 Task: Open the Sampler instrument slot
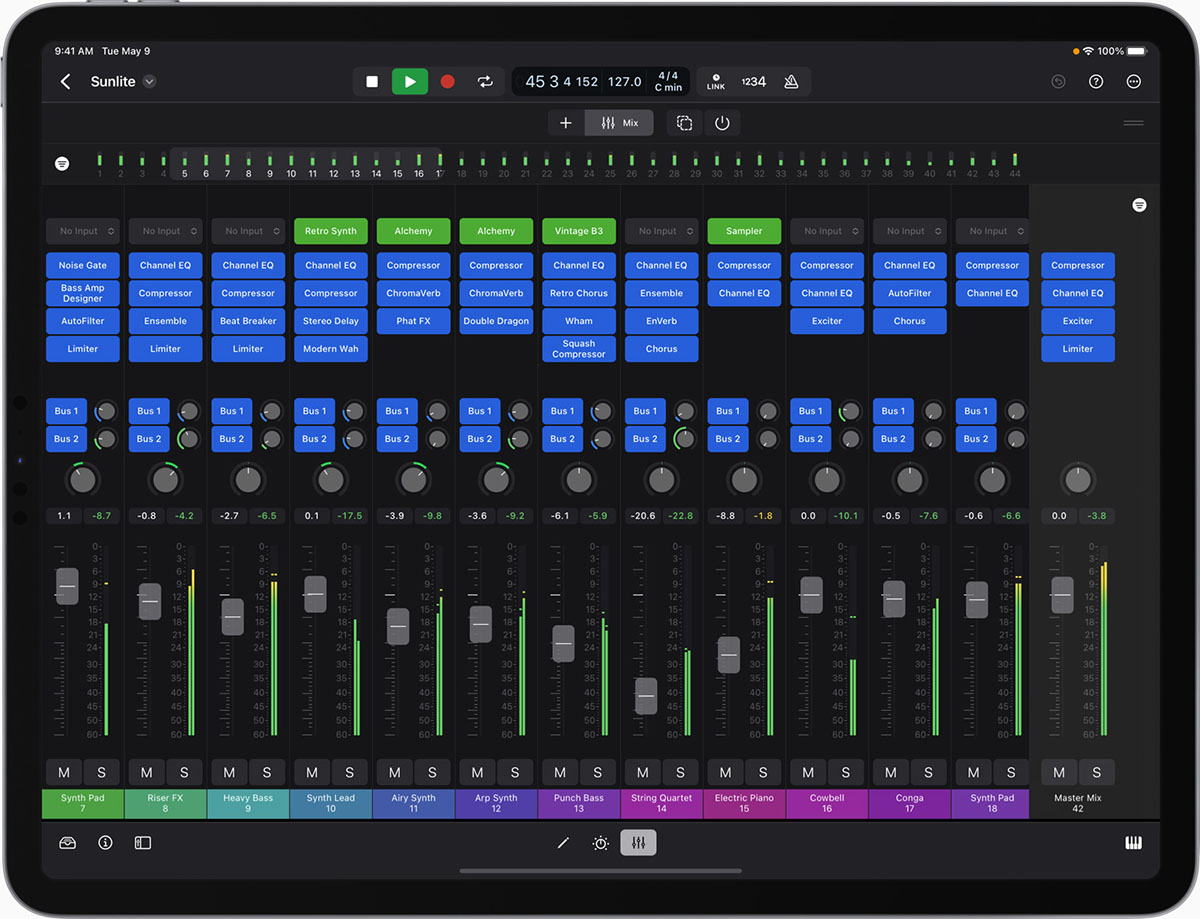[x=744, y=231]
